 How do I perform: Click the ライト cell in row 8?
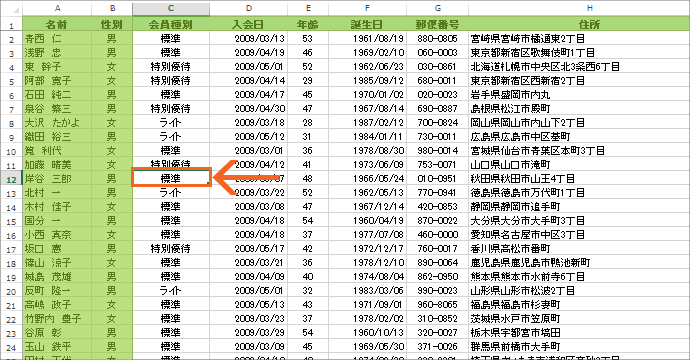click(171, 122)
